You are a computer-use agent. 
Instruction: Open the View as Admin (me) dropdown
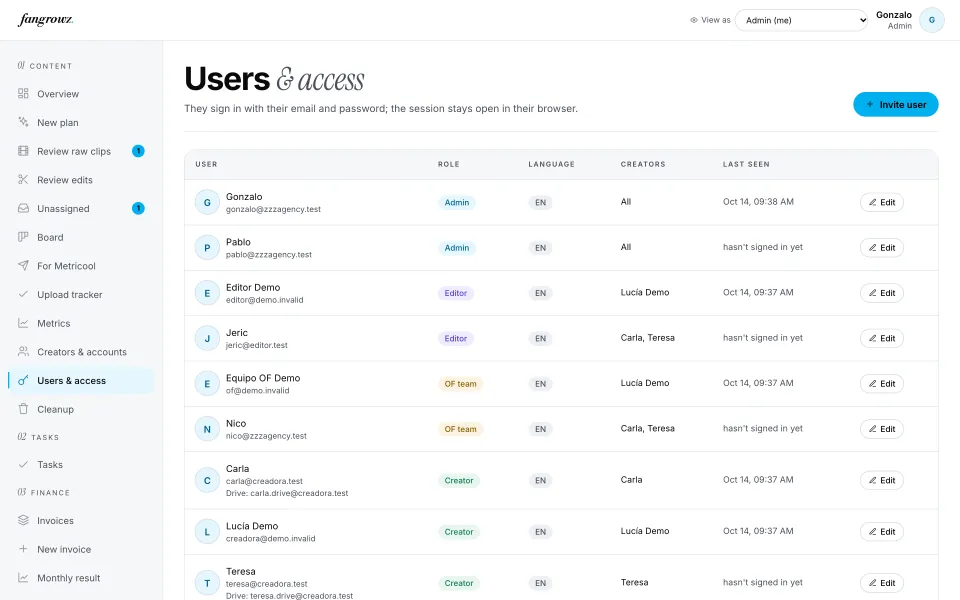[801, 20]
